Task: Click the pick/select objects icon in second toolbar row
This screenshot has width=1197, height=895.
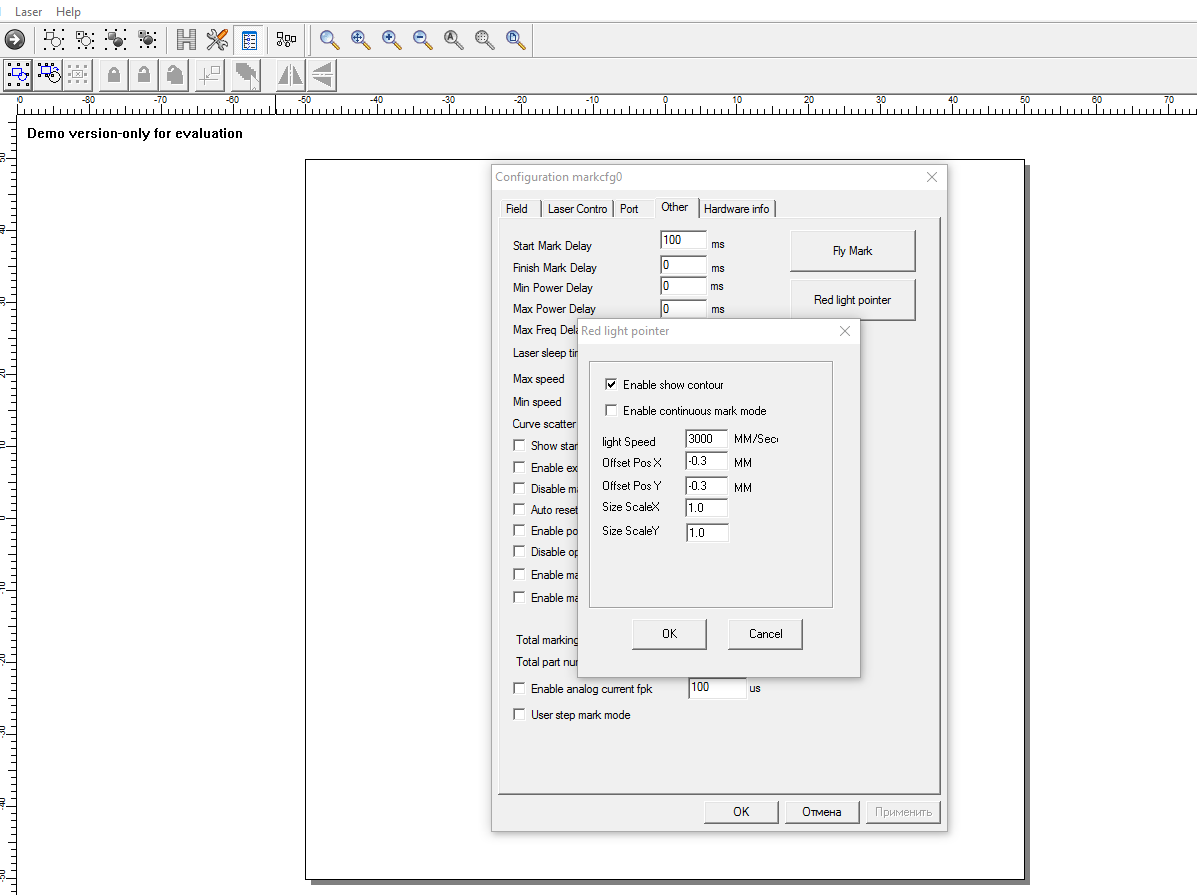Action: (x=18, y=74)
